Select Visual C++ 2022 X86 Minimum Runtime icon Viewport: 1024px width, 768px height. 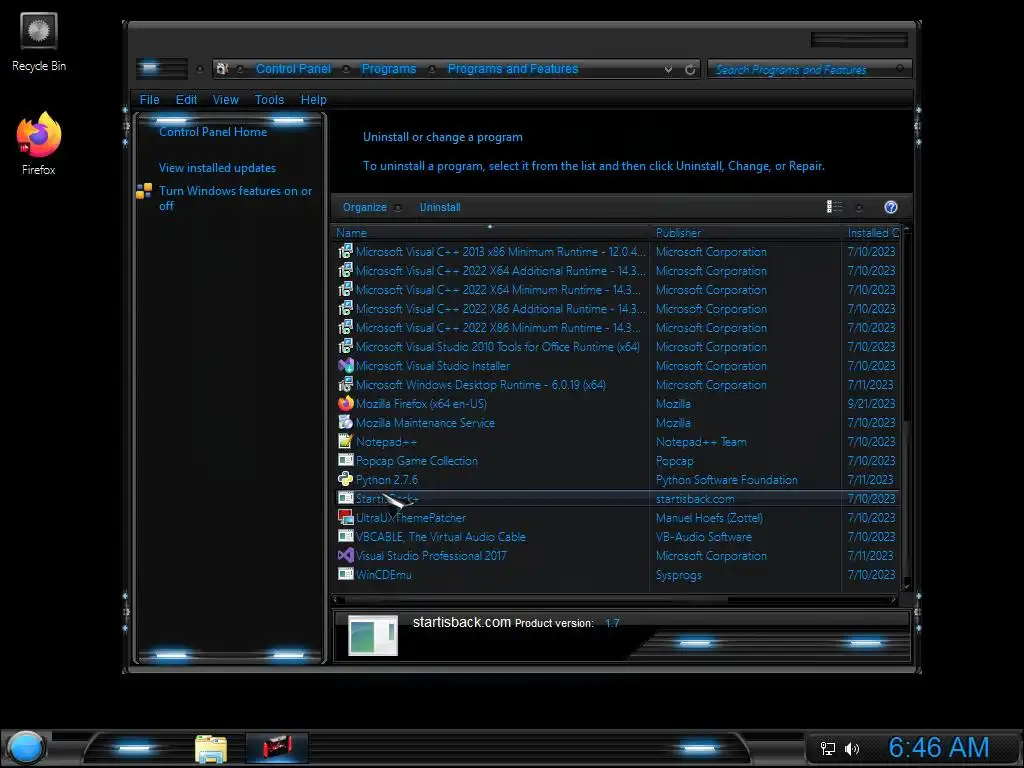coord(345,327)
